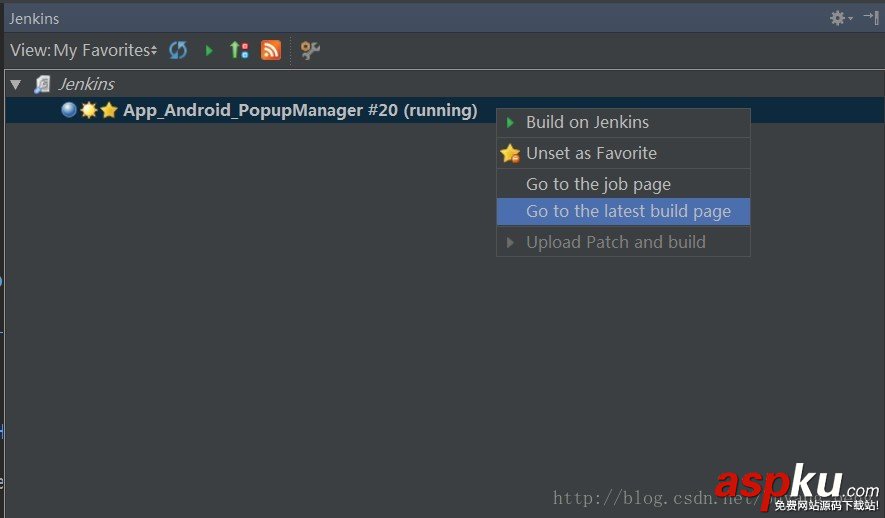The height and width of the screenshot is (518, 885).
Task: Click the Jenkins root label text
Action: tap(86, 85)
